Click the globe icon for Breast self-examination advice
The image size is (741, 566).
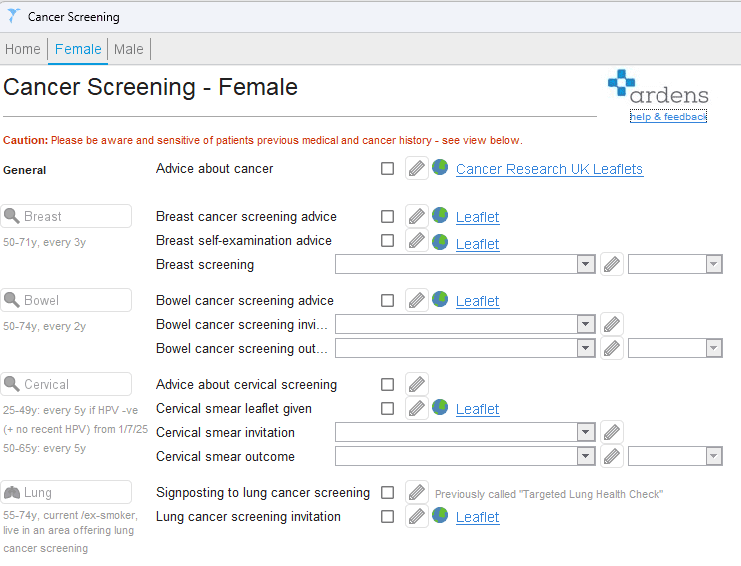(440, 242)
